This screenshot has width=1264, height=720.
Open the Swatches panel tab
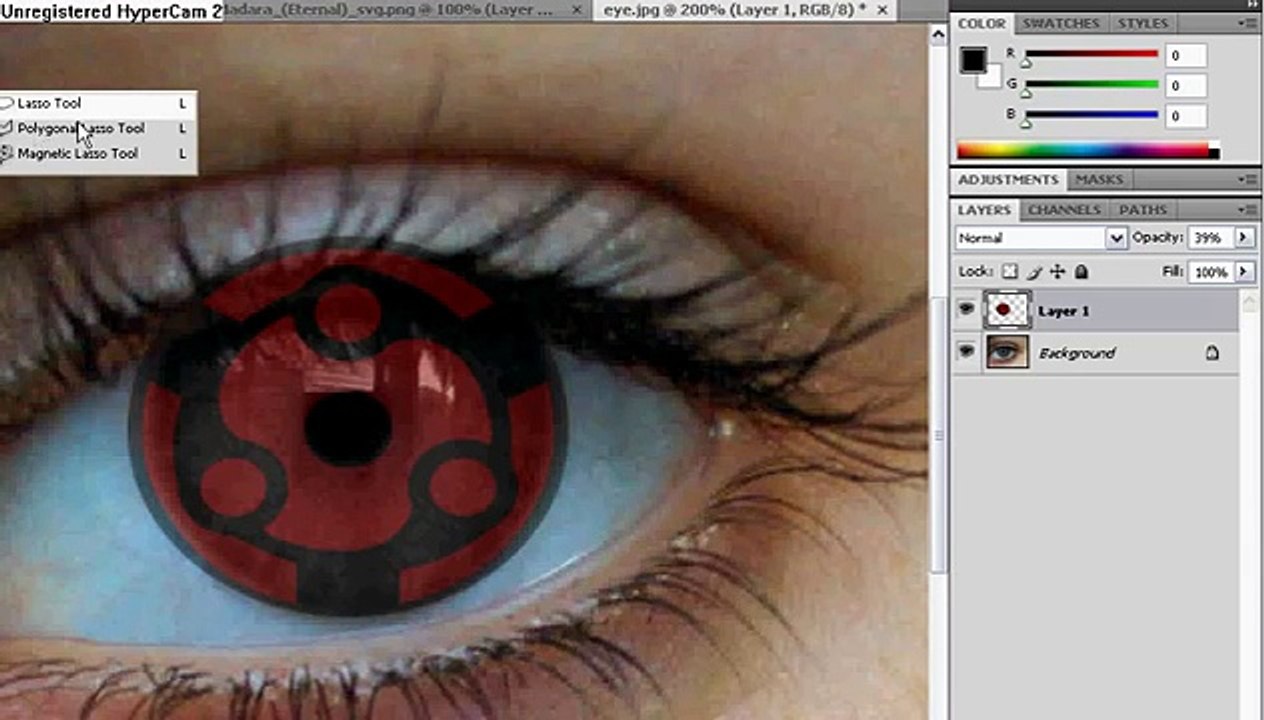pos(1060,23)
